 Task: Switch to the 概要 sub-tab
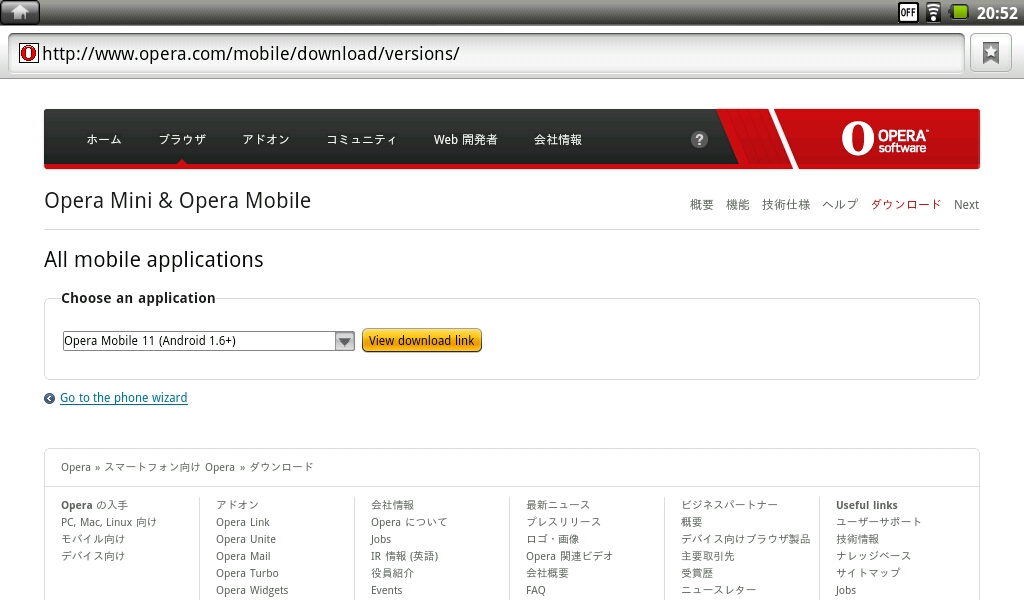click(701, 204)
